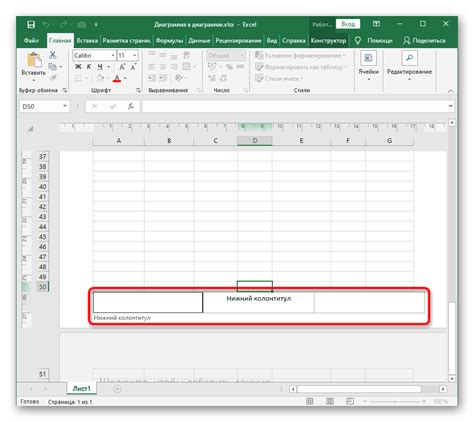This screenshot has height=422, width=474.
Task: Switch to Normal view icon in status bar
Action: 310,402
